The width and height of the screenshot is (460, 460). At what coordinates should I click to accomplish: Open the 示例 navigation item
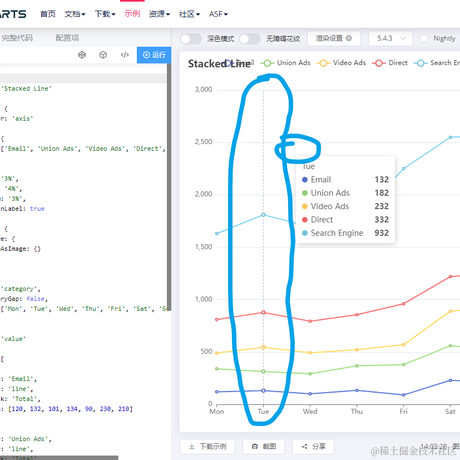pos(132,14)
